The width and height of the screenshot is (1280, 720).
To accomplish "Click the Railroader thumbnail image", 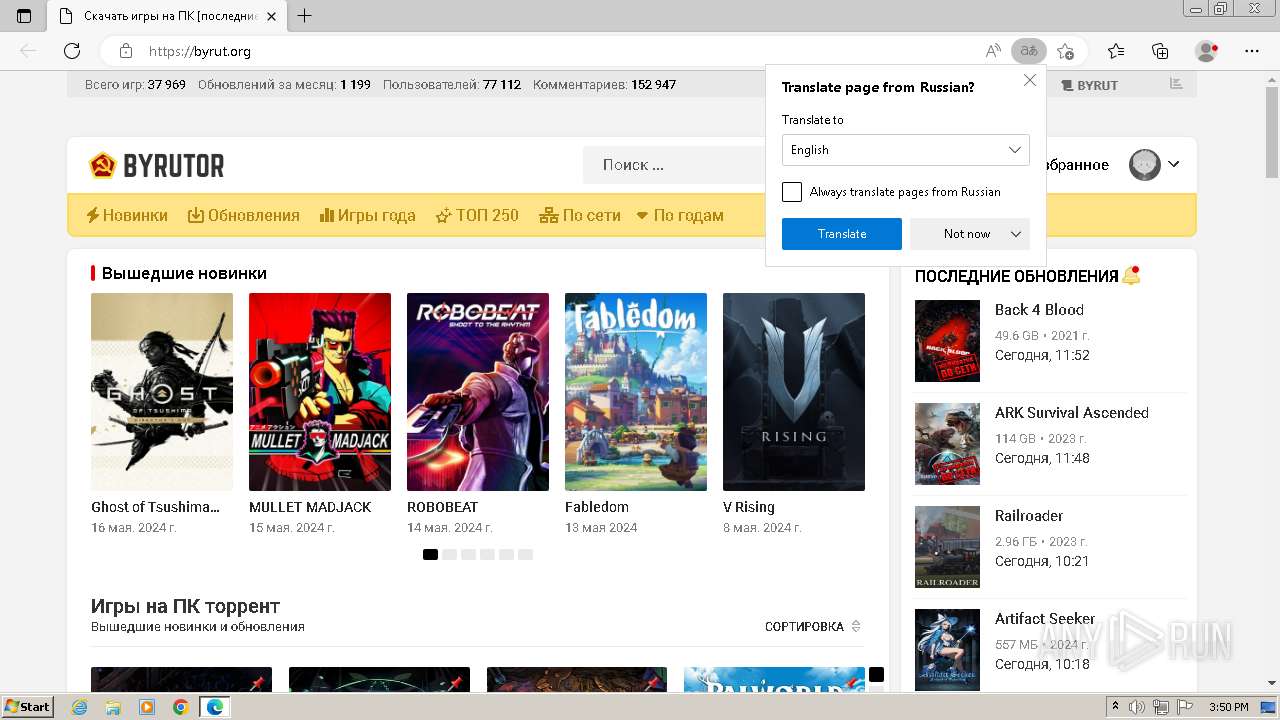I will [x=947, y=547].
